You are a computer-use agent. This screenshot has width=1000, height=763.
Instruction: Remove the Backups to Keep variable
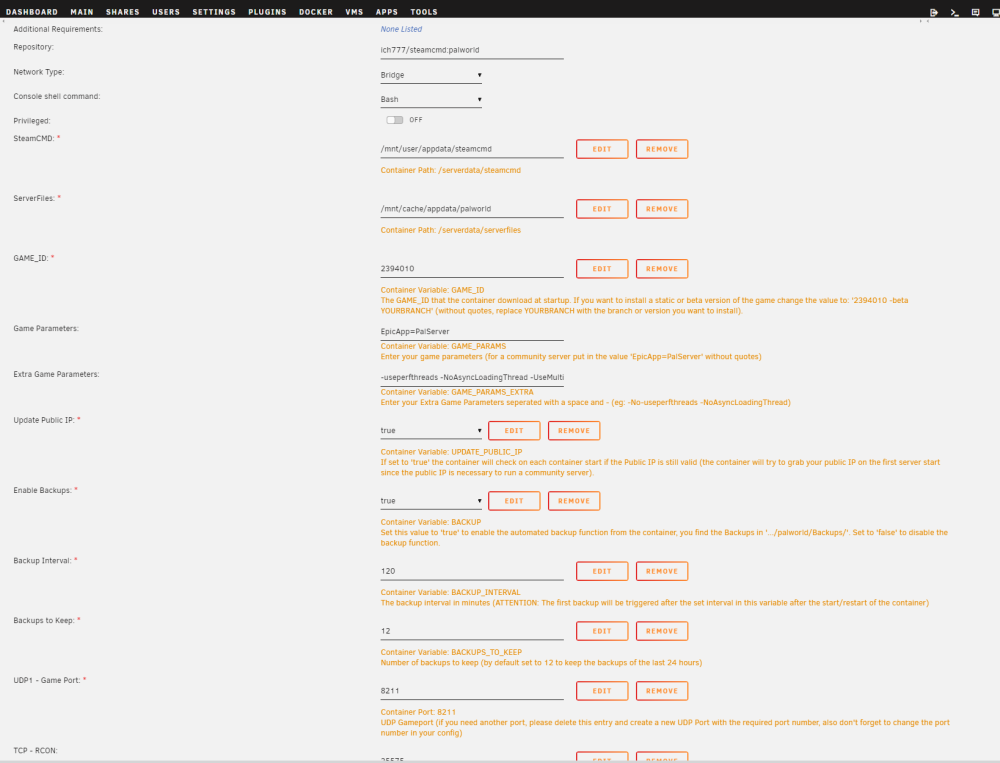click(x=662, y=632)
